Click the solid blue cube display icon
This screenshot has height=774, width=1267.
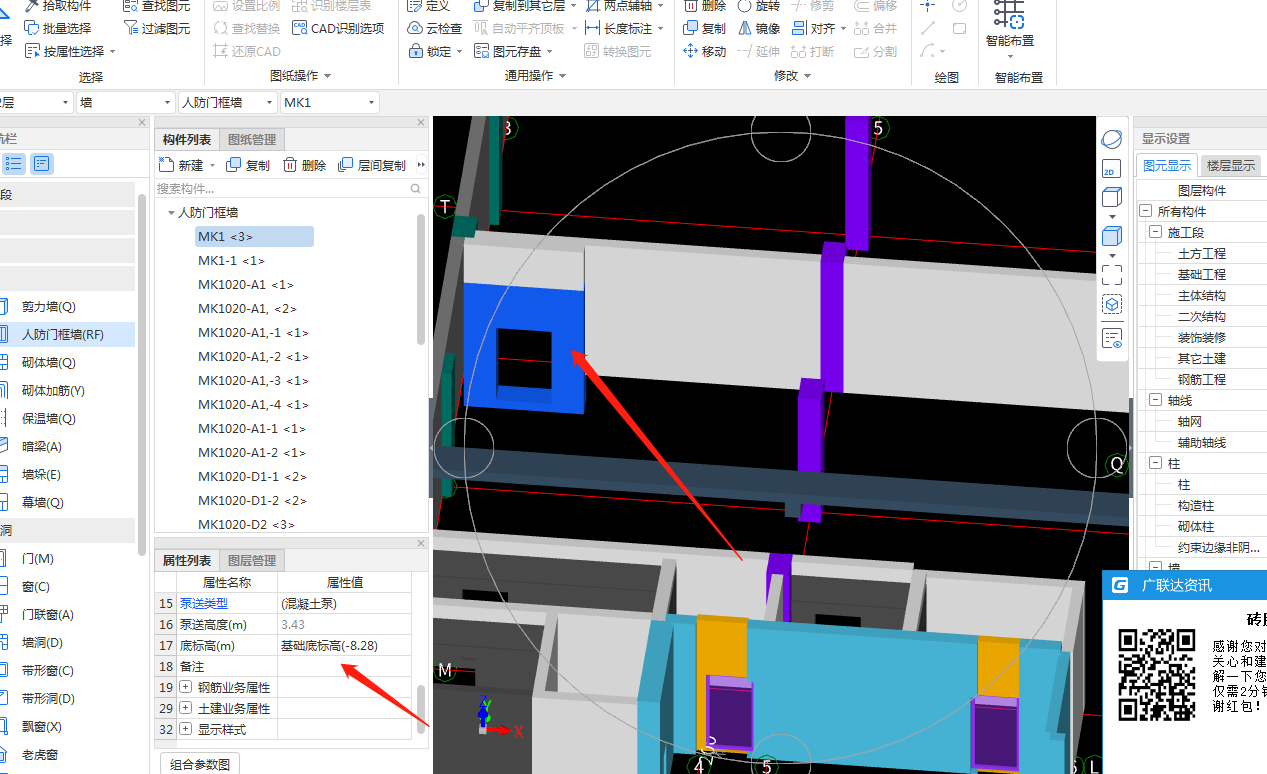click(1111, 237)
